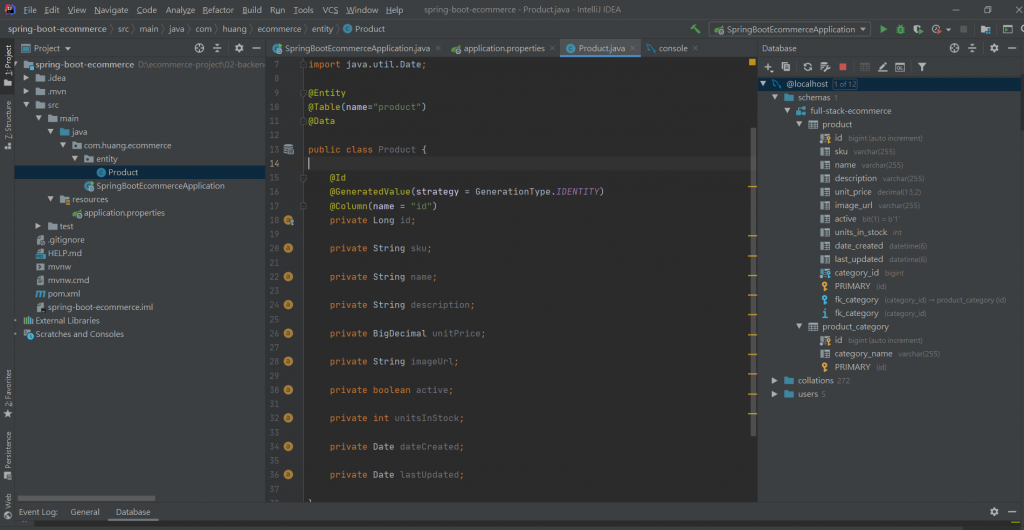Run SpringBootEcommerceApplication with green play icon
Image resolution: width=1024 pixels, height=530 pixels.
click(883, 29)
